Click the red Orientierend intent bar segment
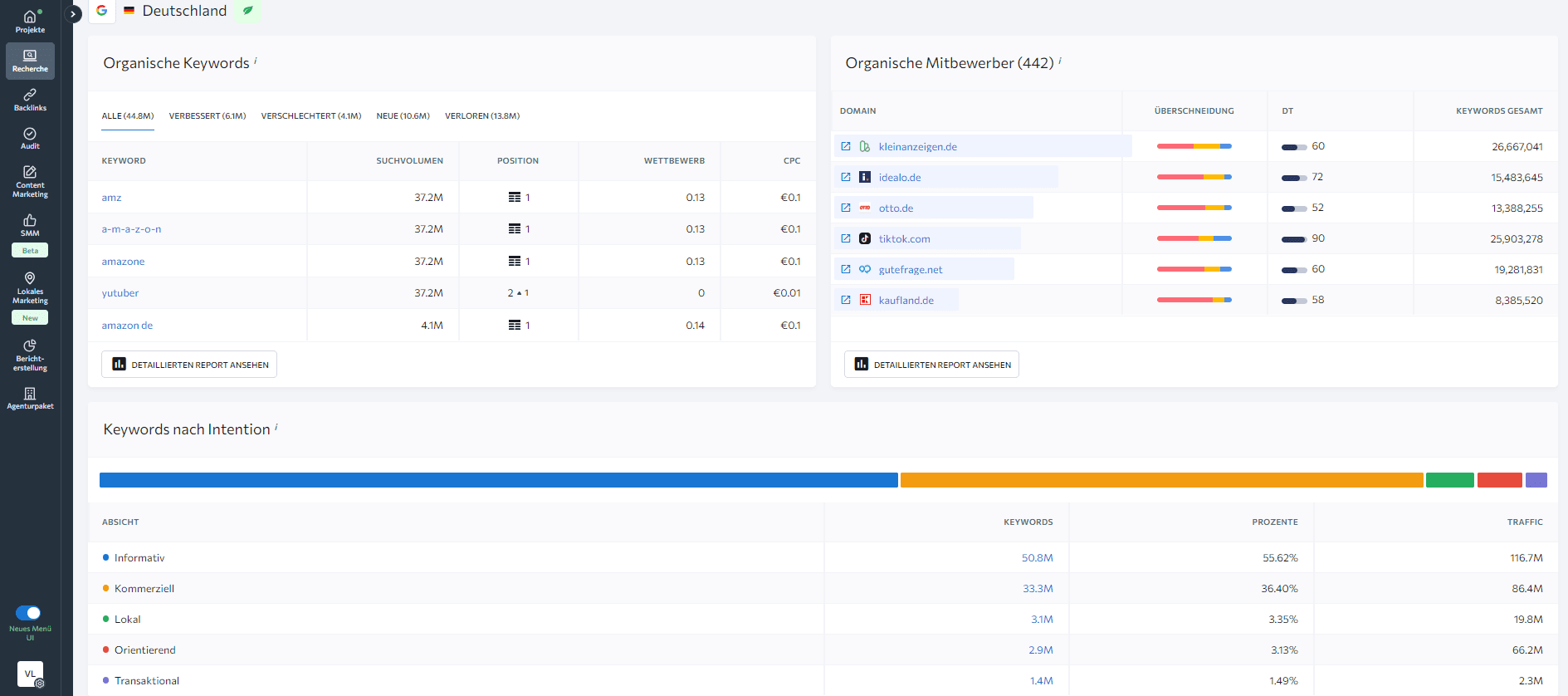 point(1500,480)
